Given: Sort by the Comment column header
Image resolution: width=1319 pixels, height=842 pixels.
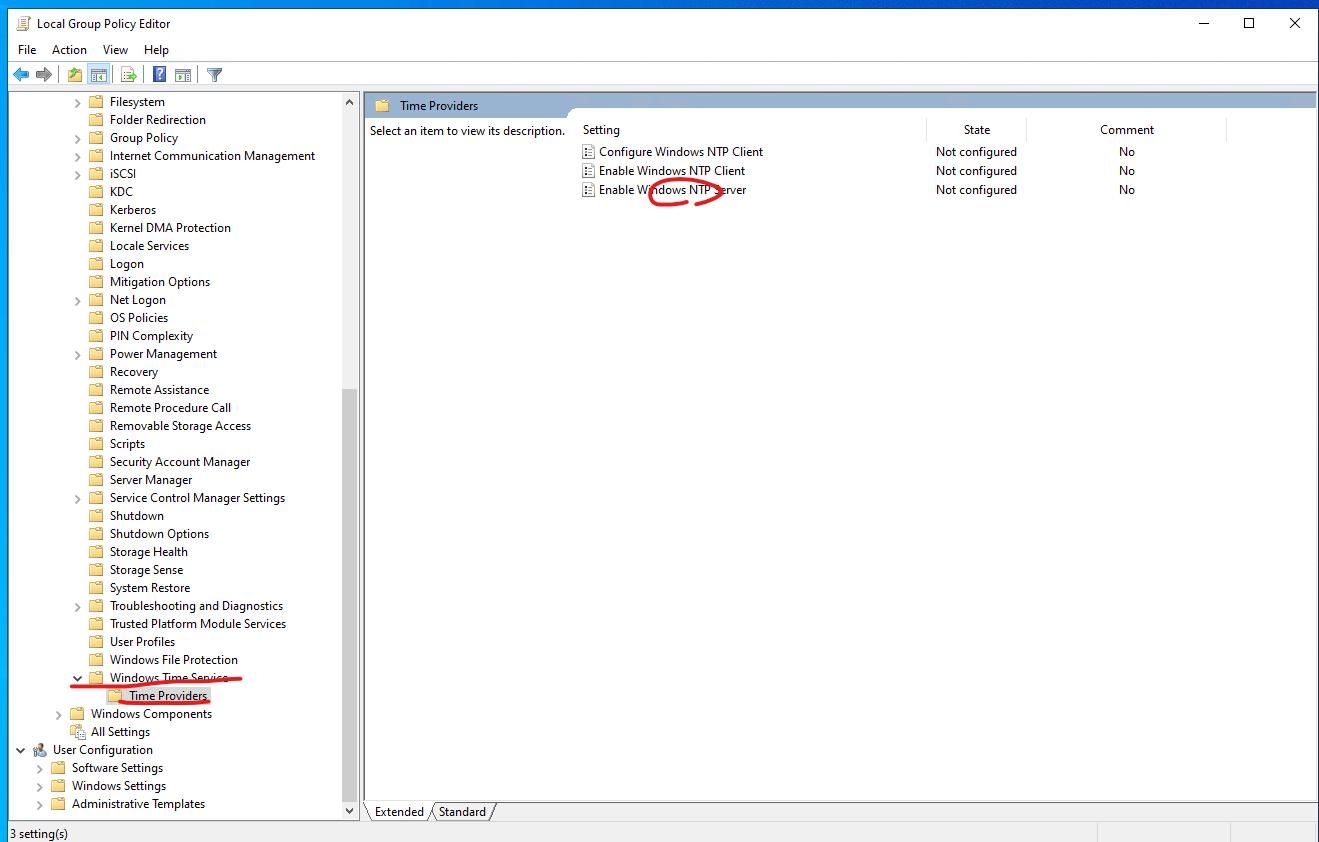Looking at the screenshot, I should click(1127, 130).
